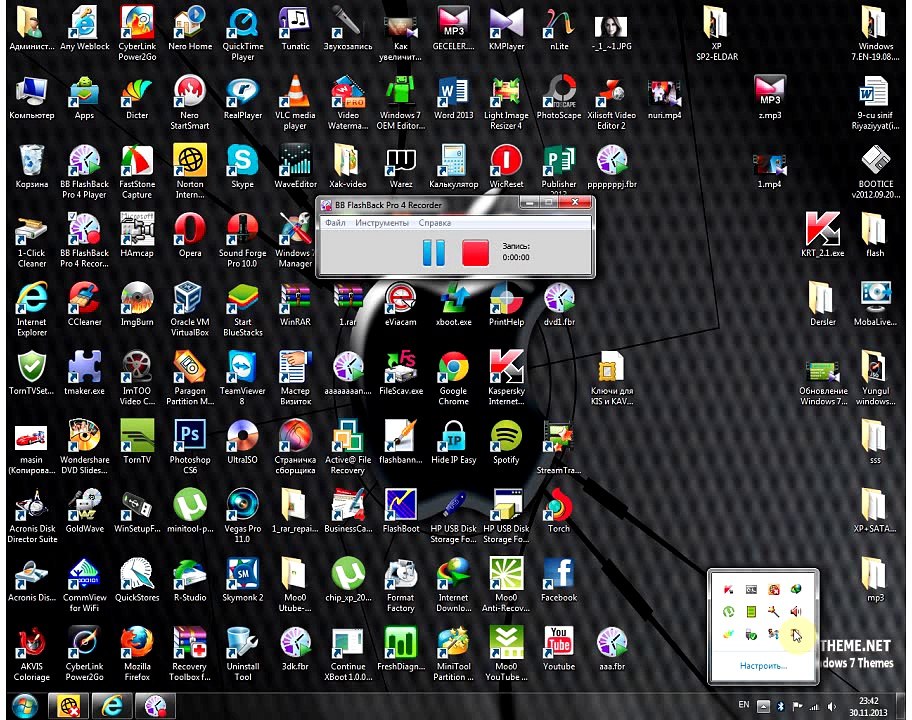The height and width of the screenshot is (720, 912).
Task: Select the Start BlueStacks icon
Action: [243, 309]
